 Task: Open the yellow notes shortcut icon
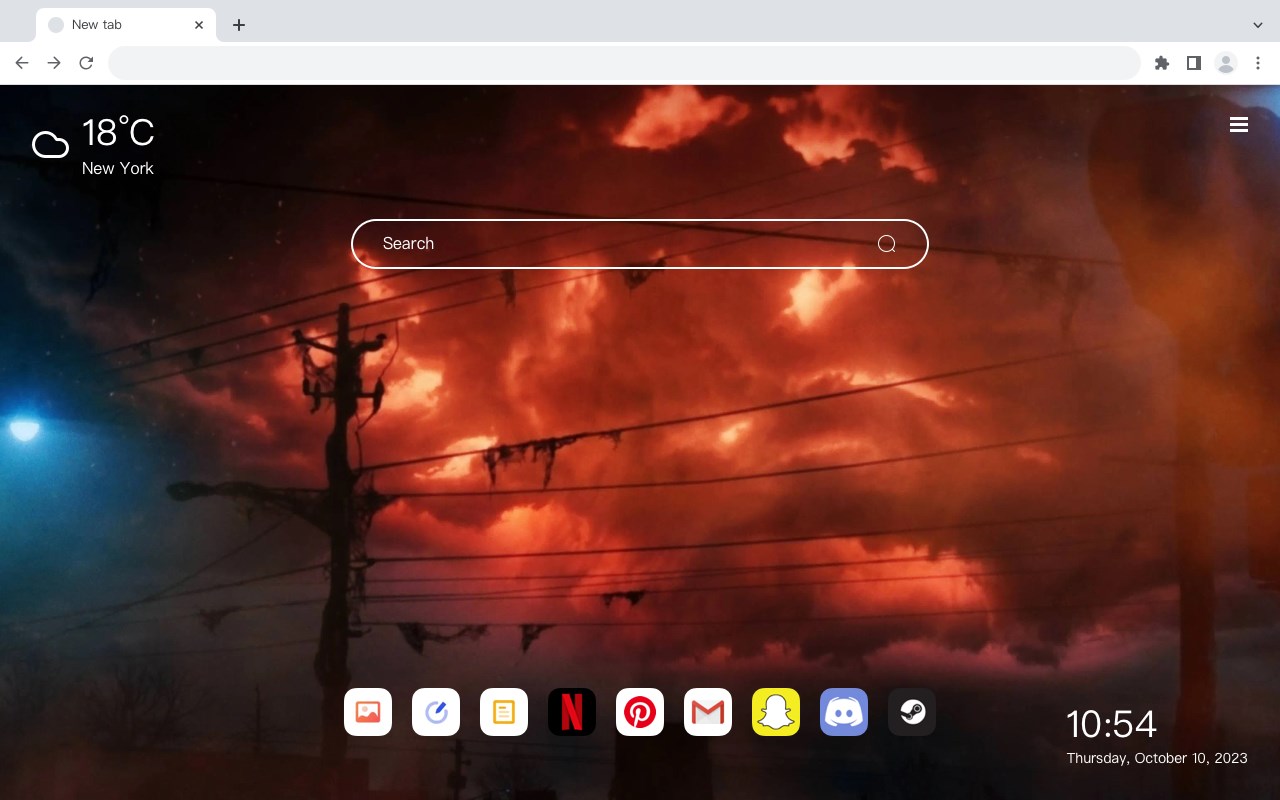[504, 712]
